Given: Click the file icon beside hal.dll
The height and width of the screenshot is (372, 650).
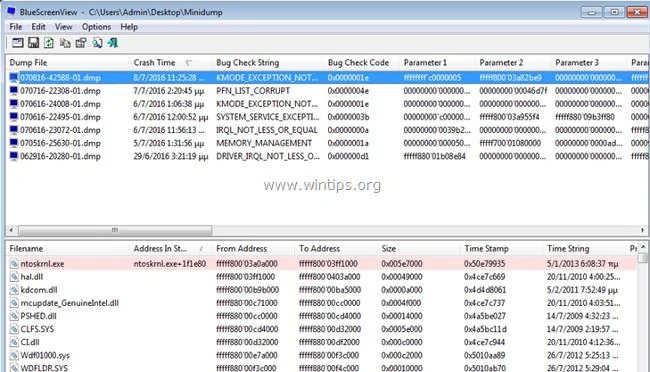Looking at the screenshot, I should click(14, 277).
